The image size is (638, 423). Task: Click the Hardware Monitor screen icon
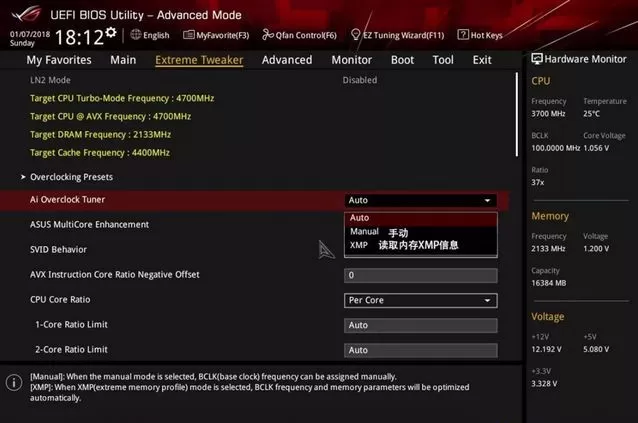coord(537,59)
